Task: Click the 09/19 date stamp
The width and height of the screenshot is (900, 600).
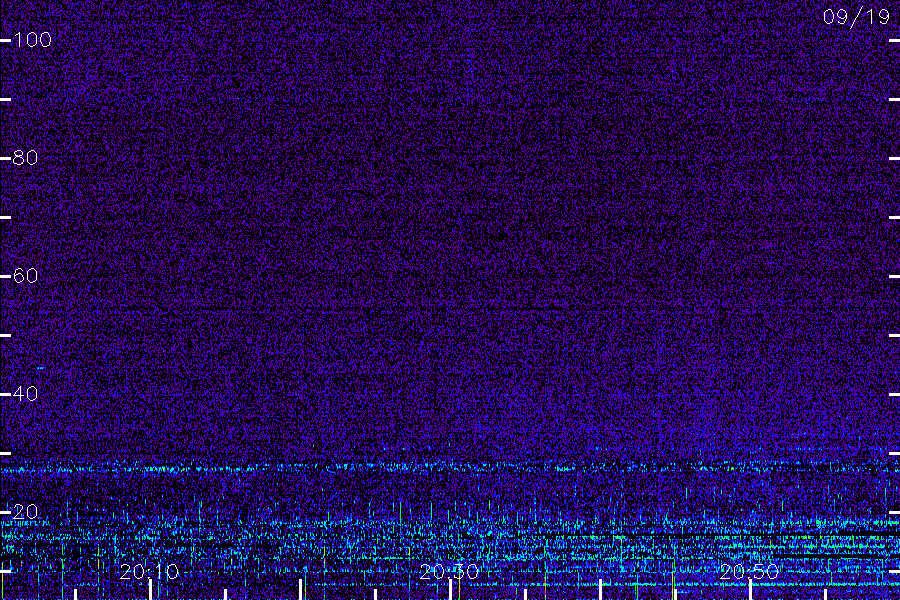Action: (x=856, y=17)
